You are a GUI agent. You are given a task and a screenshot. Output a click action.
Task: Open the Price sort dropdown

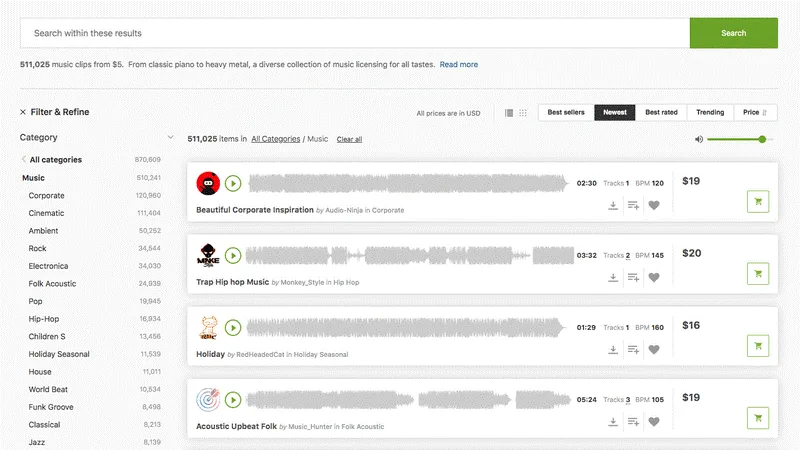click(755, 113)
